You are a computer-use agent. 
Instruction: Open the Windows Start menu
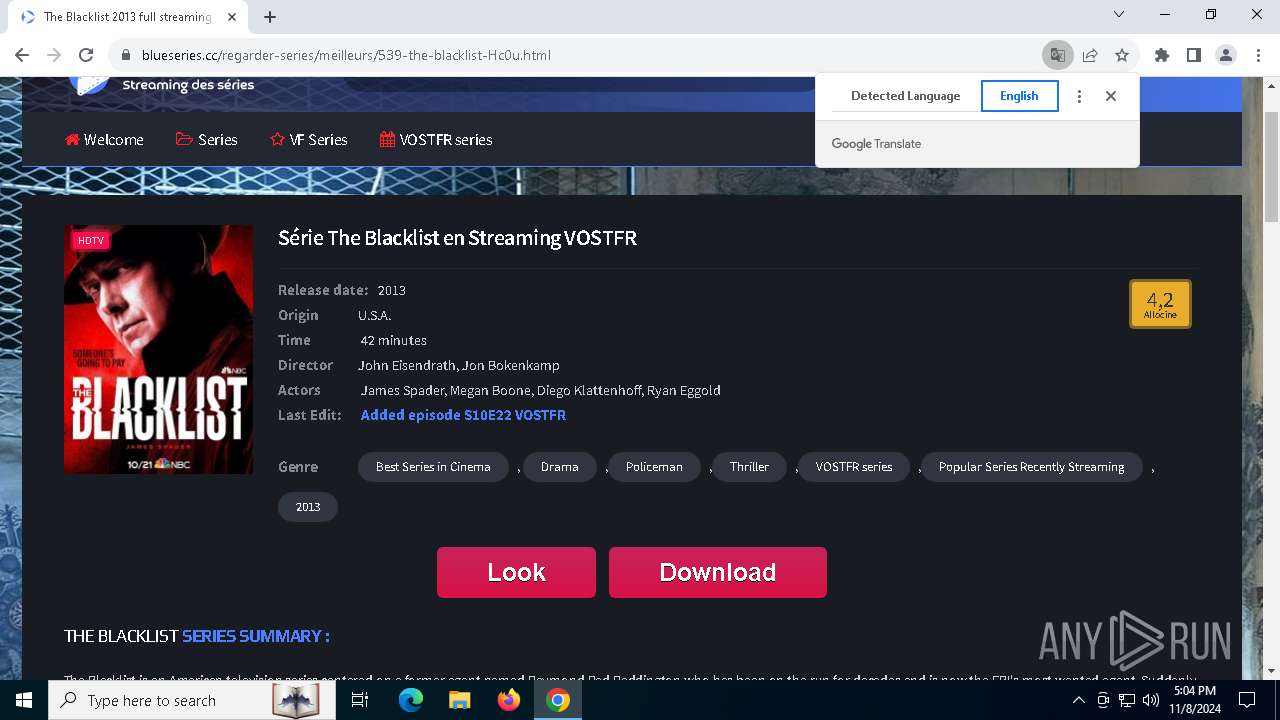pos(24,700)
